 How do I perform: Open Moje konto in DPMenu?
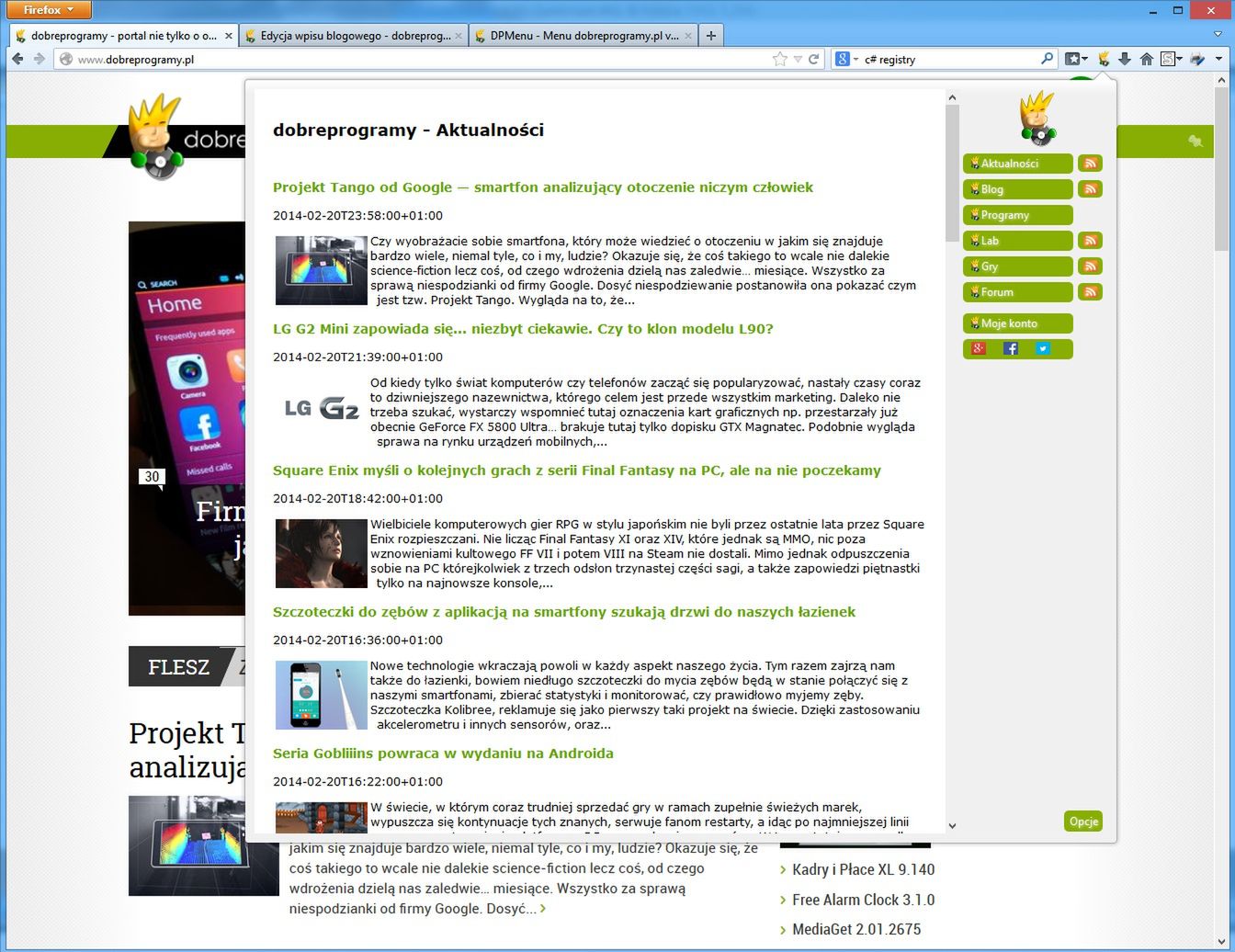point(1017,323)
